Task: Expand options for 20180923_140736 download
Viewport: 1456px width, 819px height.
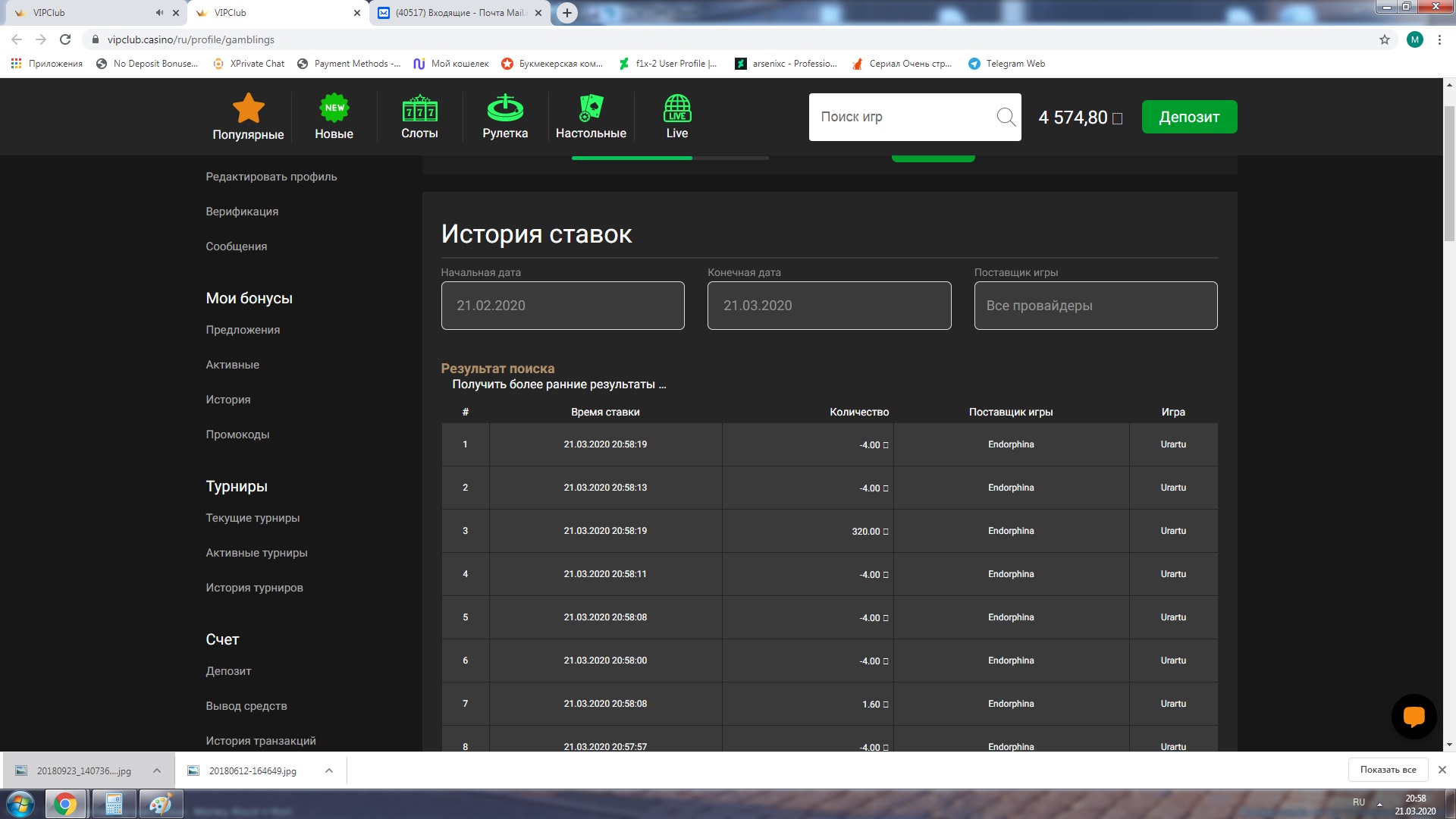Action: (156, 770)
